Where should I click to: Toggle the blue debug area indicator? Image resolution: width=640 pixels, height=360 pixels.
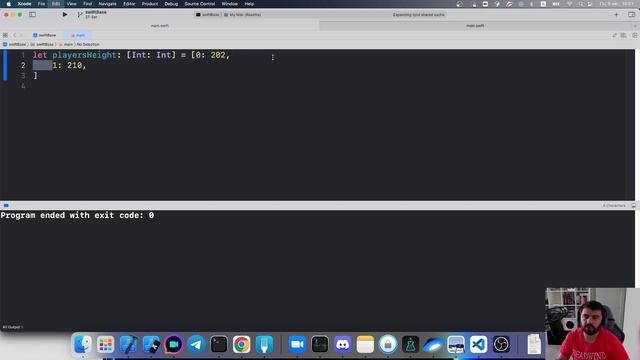[x=6, y=205]
